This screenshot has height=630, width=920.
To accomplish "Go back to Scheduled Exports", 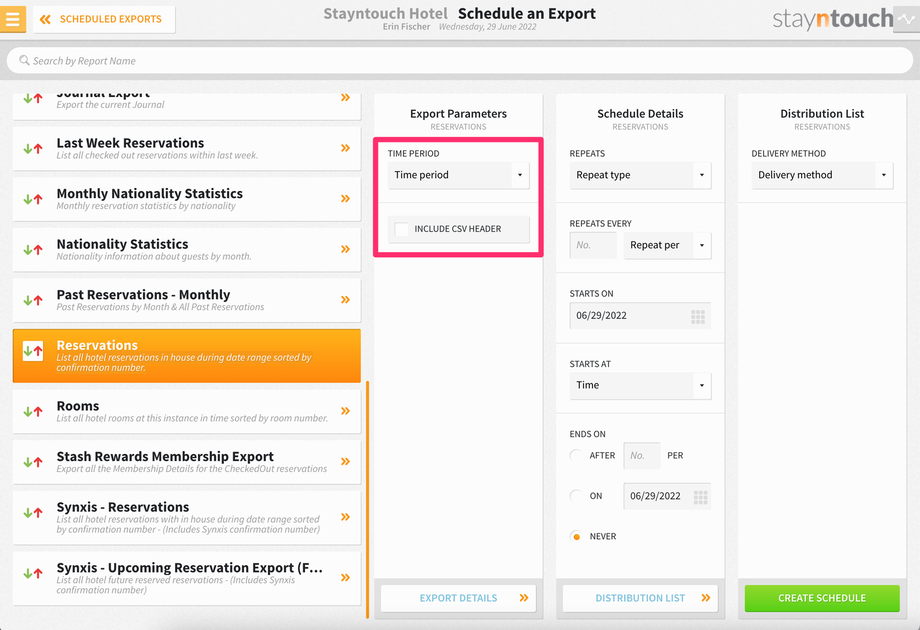I will (x=104, y=19).
